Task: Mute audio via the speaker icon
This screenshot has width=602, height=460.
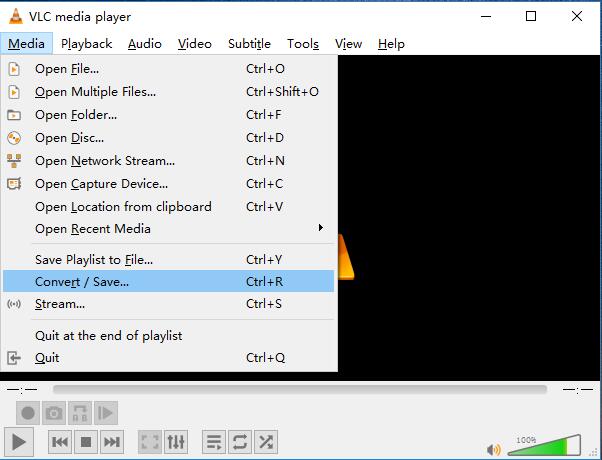Action: [x=494, y=449]
